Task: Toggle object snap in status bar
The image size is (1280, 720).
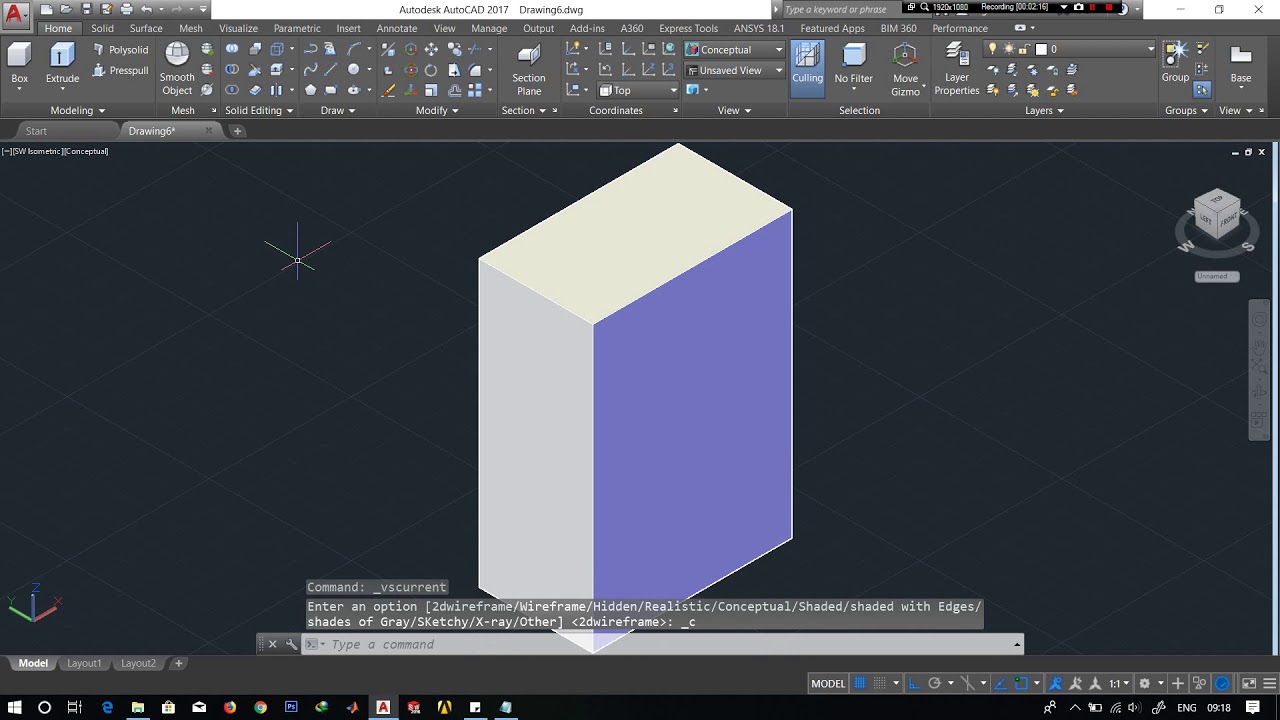Action: pyautogui.click(x=1021, y=683)
